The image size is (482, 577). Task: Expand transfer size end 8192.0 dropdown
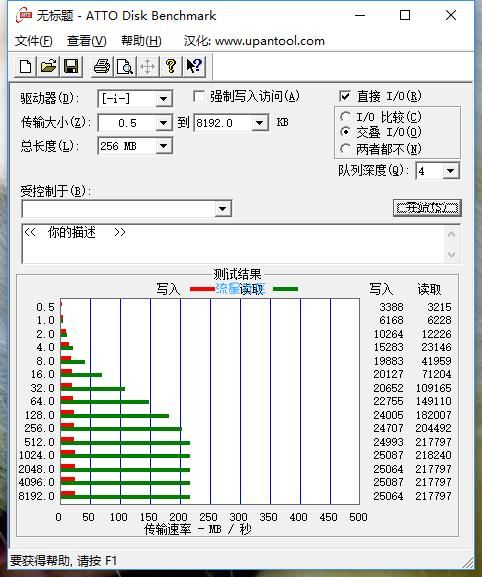tap(259, 123)
